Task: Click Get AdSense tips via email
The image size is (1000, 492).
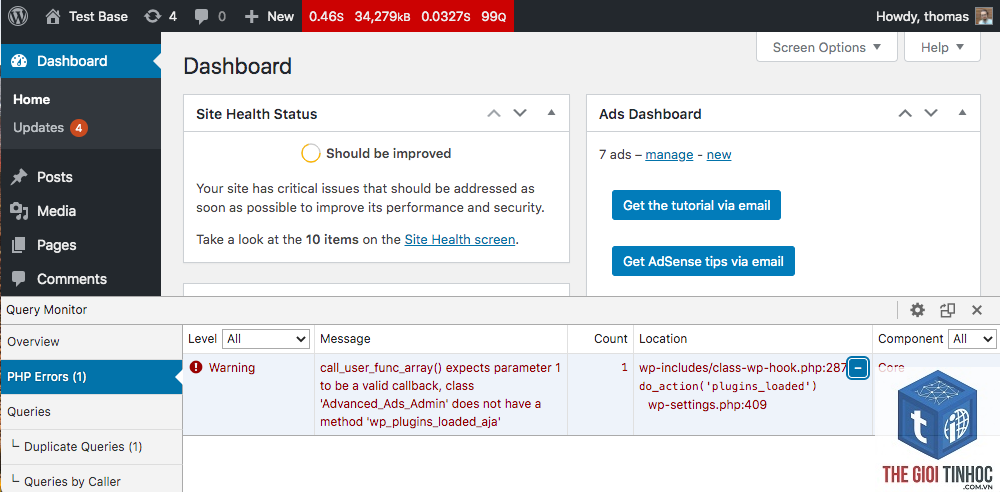Action: point(703,262)
